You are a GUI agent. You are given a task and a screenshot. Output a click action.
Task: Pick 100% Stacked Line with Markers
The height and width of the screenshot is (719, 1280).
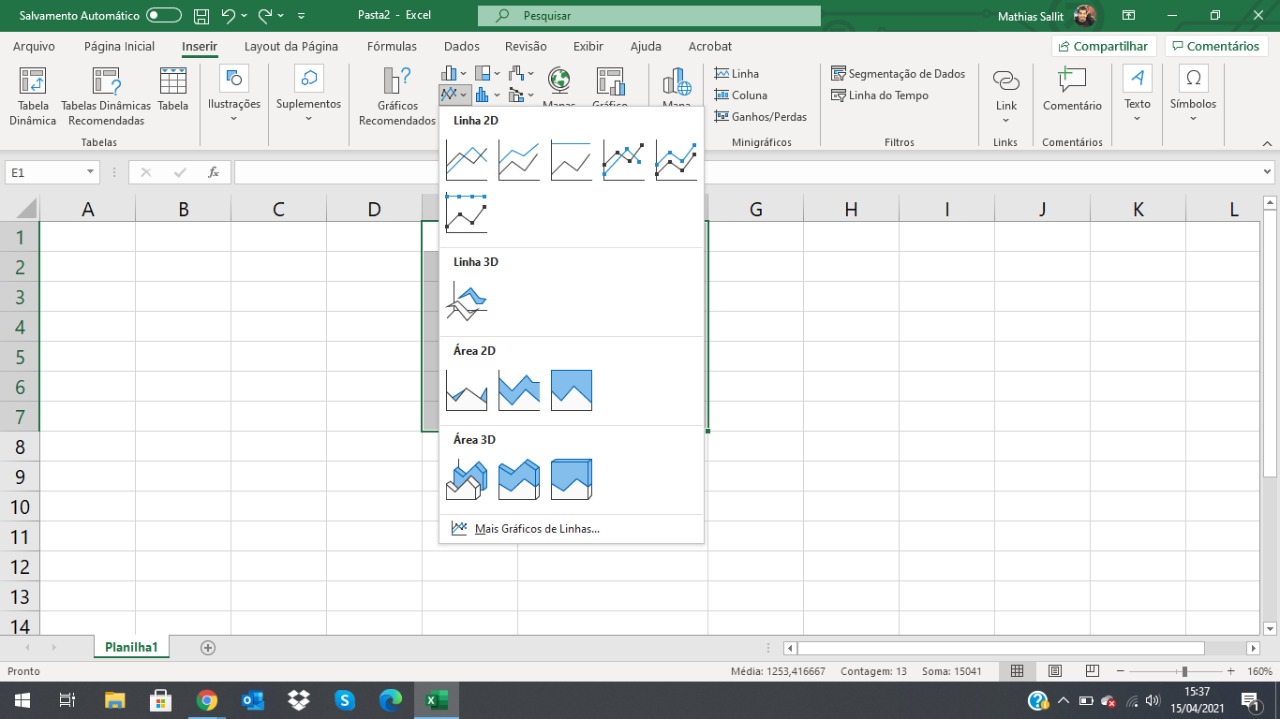(x=466, y=213)
